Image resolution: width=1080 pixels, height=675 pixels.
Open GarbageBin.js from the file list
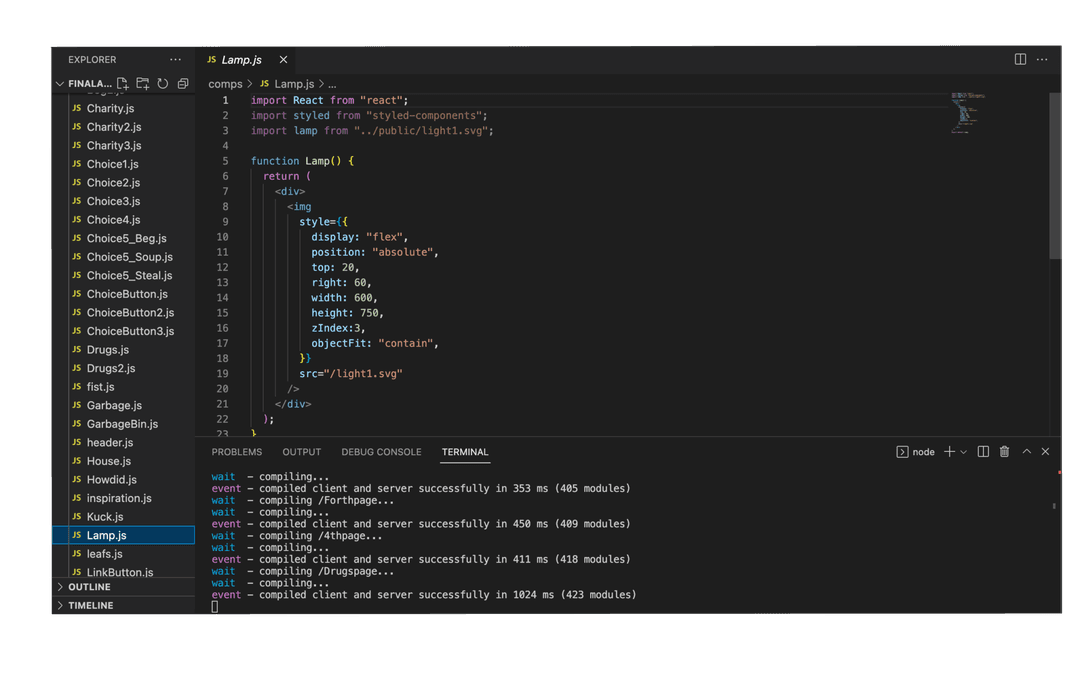click(122, 424)
